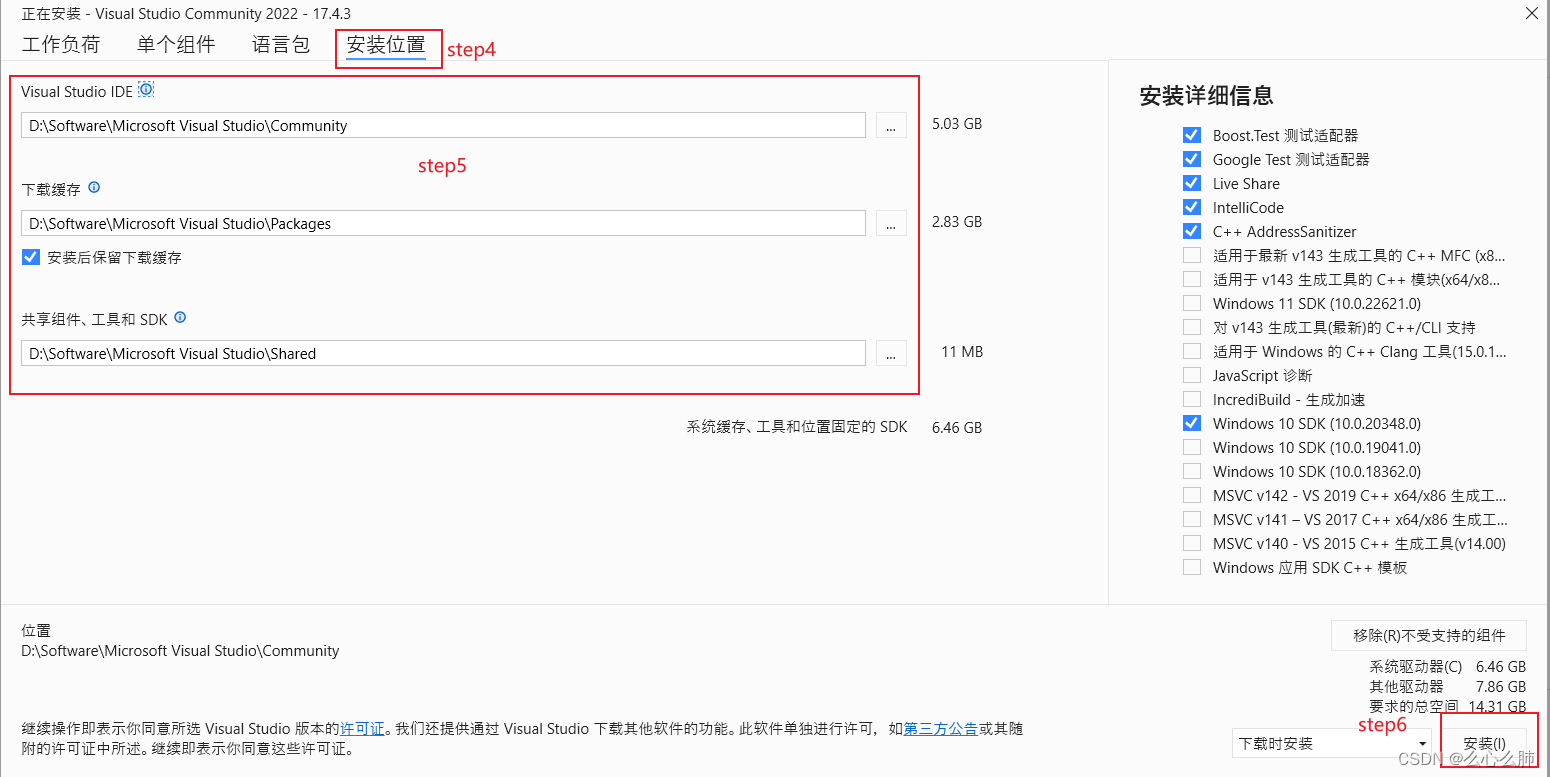This screenshot has height=777, width=1550.
Task: Uncheck the Live Share component
Action: (1191, 183)
